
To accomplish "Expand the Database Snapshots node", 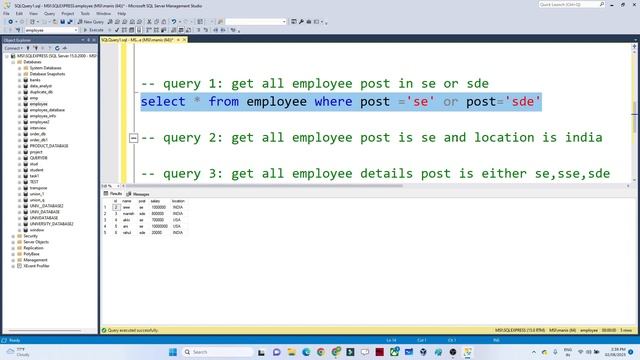I will pos(19,74).
